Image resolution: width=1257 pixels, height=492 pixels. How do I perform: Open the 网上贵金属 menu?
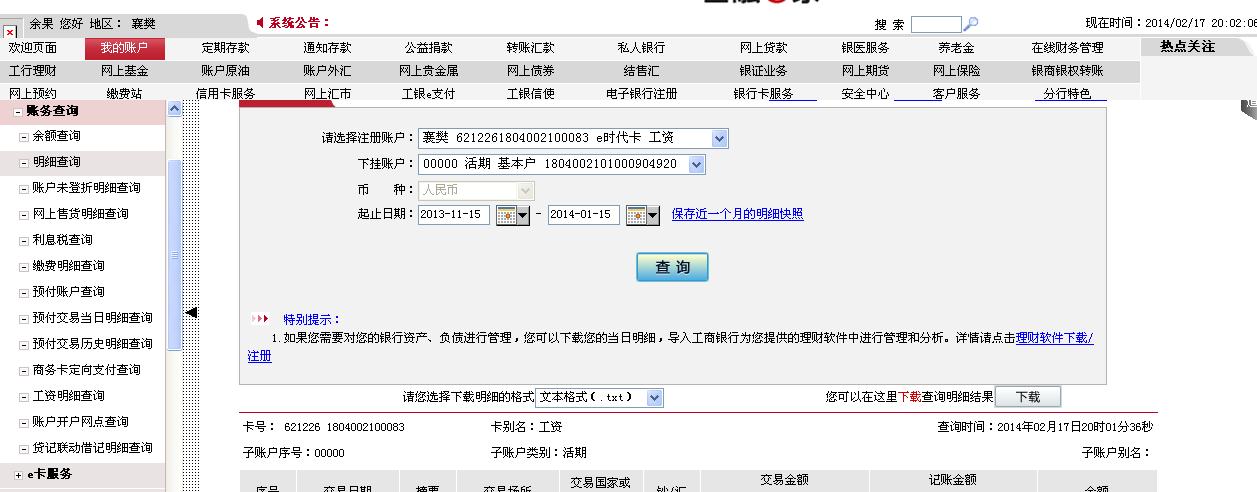[x=428, y=71]
